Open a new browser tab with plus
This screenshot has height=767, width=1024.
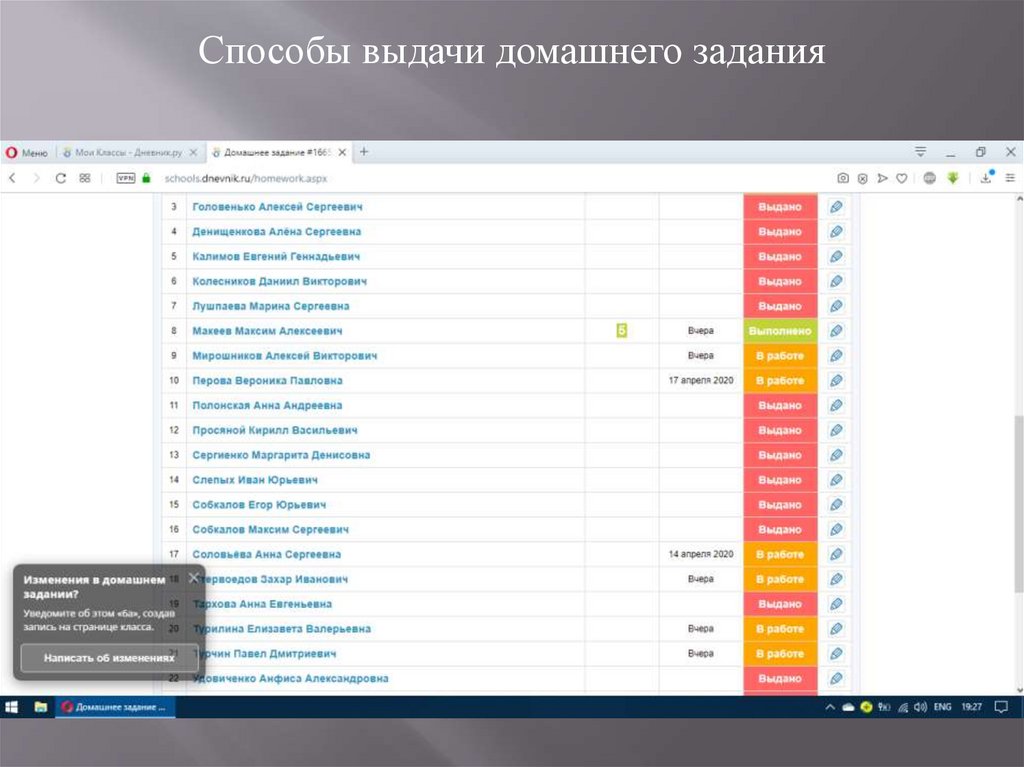point(364,152)
